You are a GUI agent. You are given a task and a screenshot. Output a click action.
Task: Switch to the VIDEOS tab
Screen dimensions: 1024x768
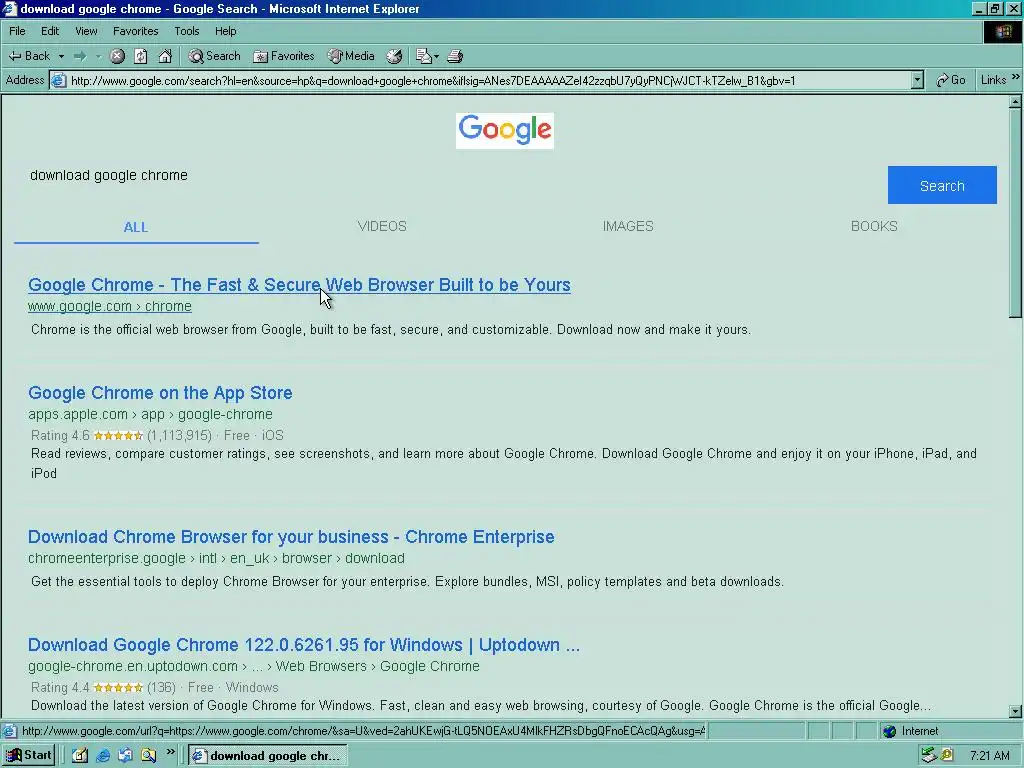point(382,226)
